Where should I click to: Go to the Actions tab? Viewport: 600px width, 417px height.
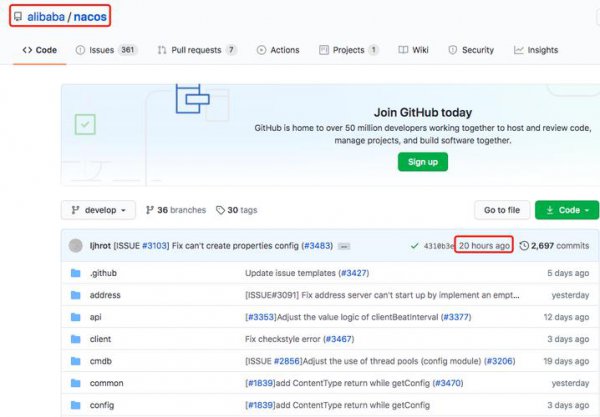click(x=278, y=50)
